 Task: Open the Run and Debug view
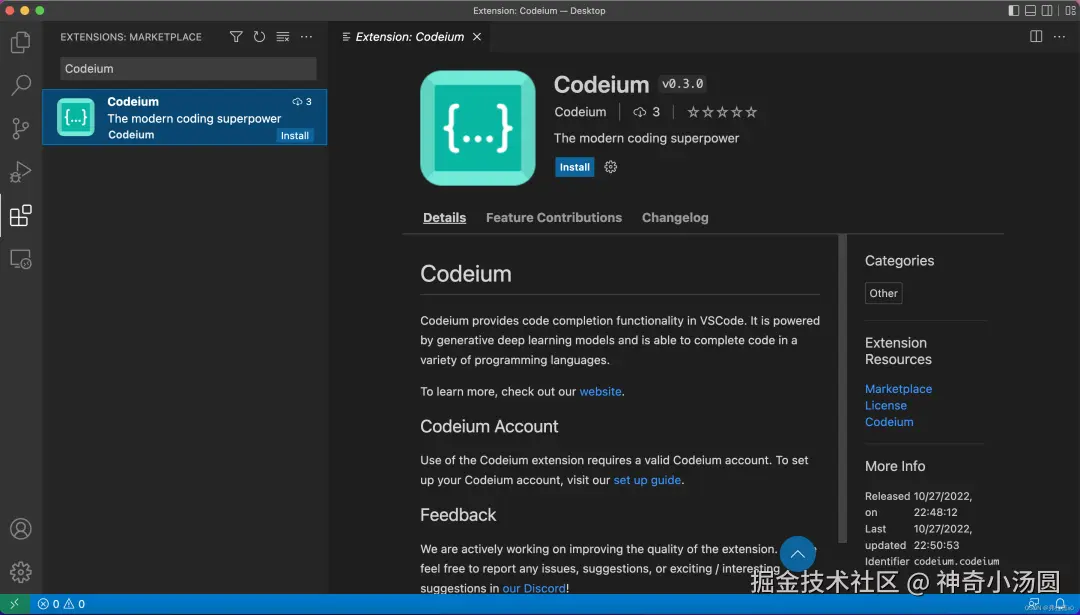[21, 171]
